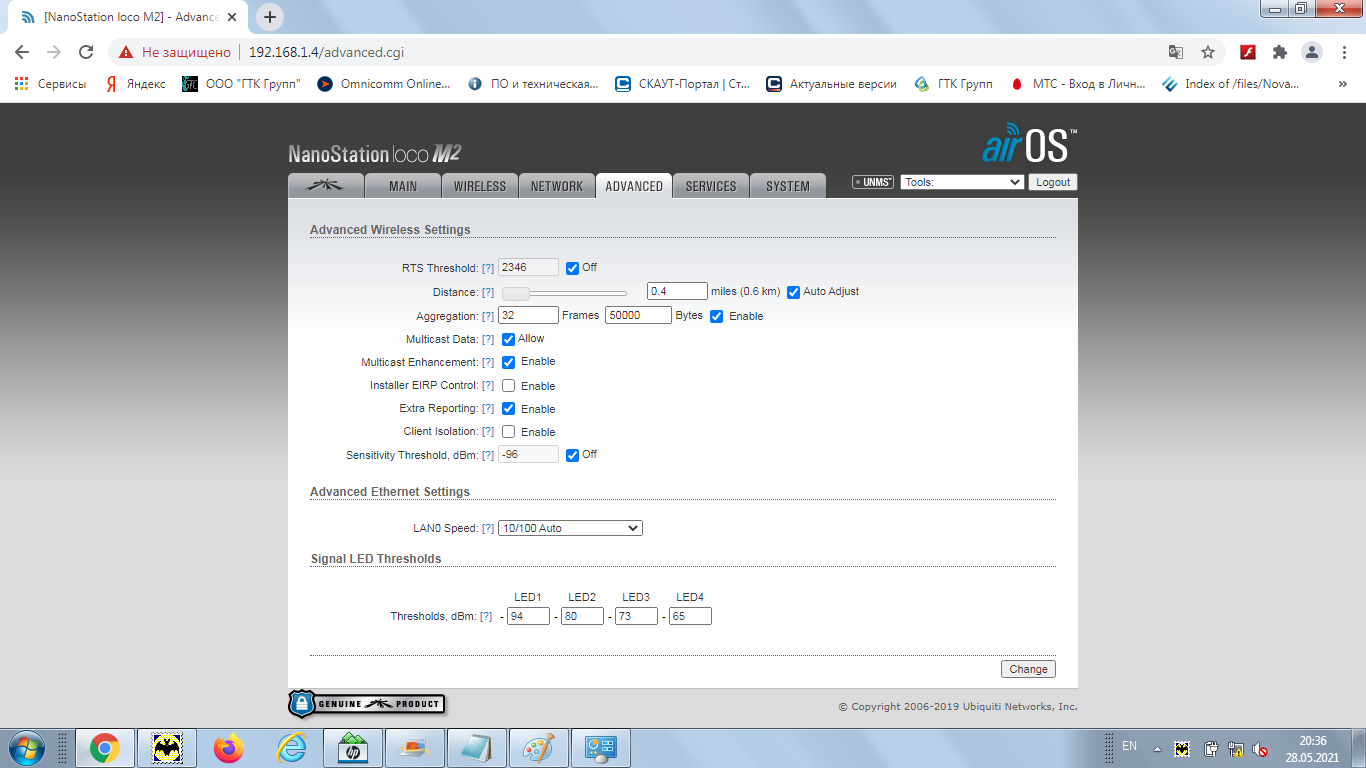Click the Aggregation Frames input field

[528, 315]
